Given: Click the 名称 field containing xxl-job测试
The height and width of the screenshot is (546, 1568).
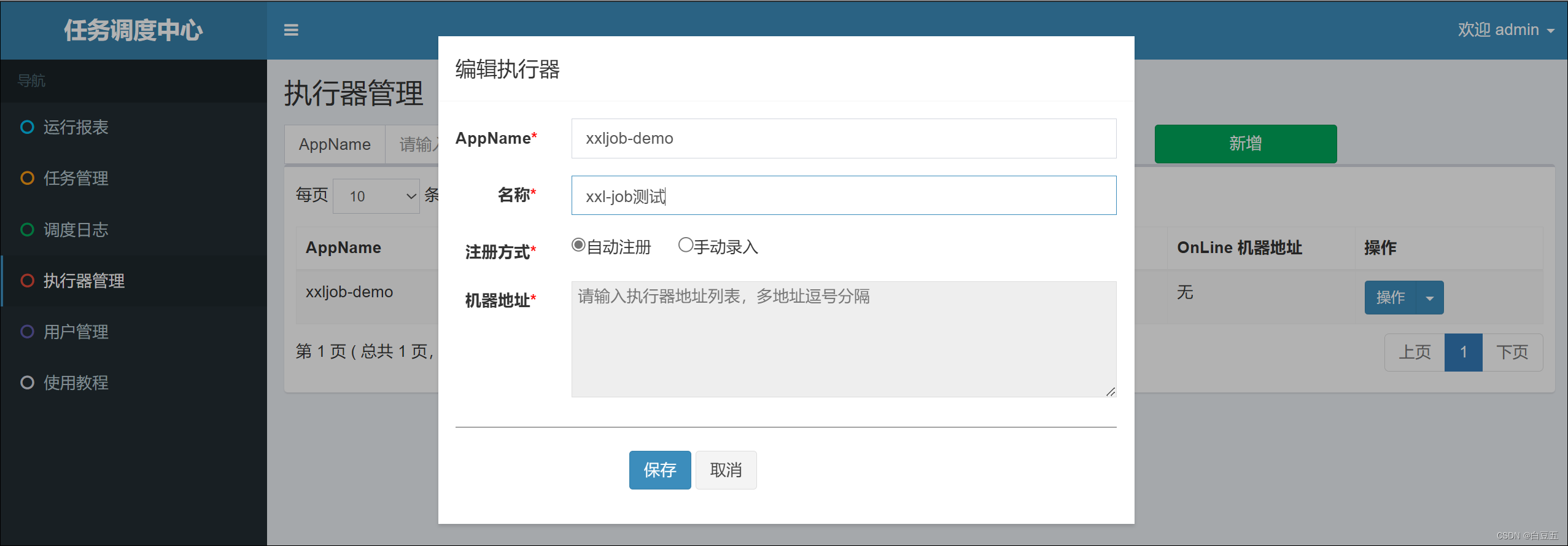Looking at the screenshot, I should pos(844,195).
